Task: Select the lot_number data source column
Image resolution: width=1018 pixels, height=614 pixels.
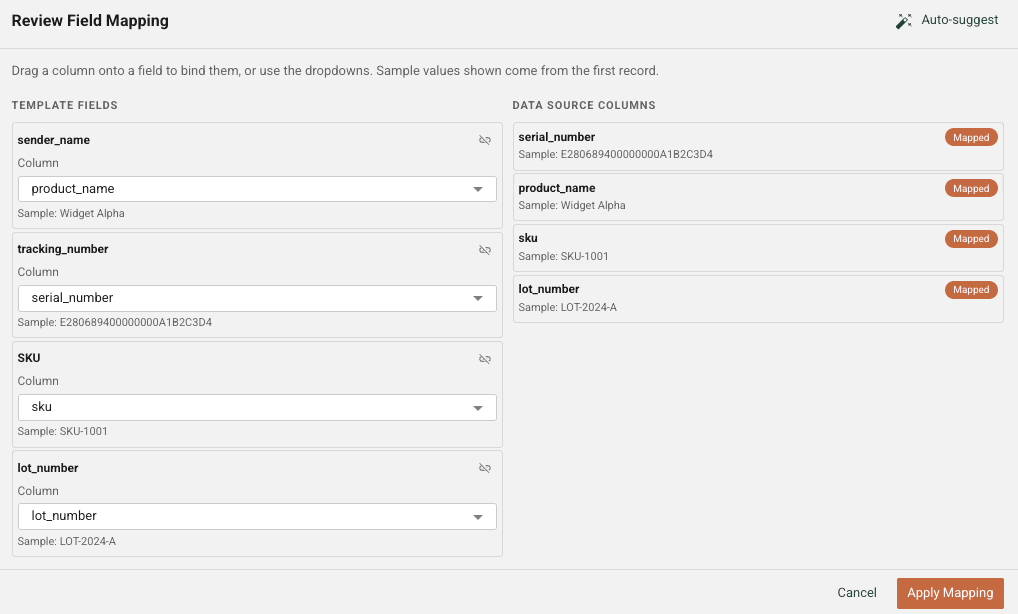Action: point(758,299)
